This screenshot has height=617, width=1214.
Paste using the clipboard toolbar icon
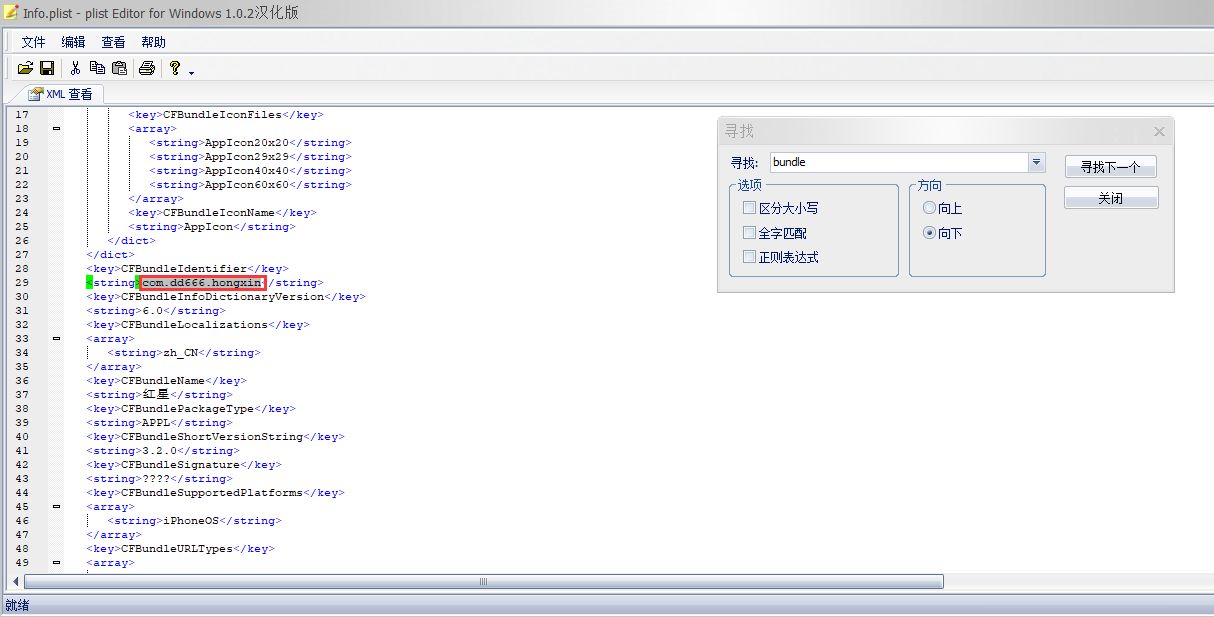tap(119, 67)
